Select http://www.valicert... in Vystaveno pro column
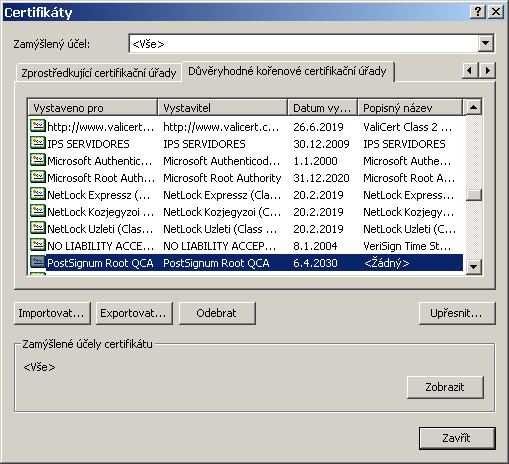Image resolution: width=509 pixels, height=464 pixels. [100, 127]
